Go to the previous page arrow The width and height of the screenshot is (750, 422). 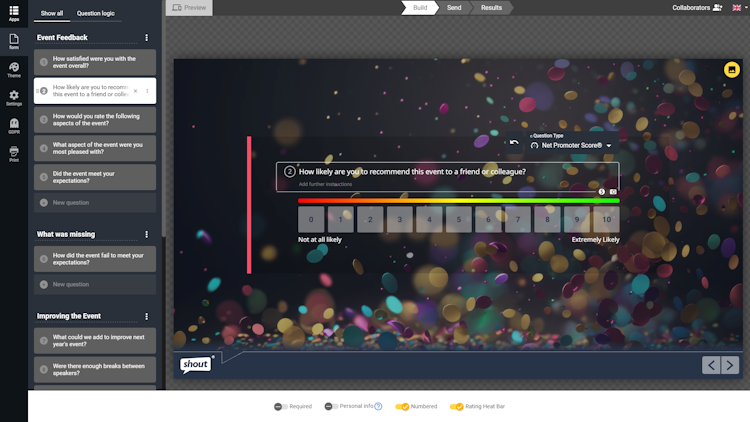click(711, 366)
